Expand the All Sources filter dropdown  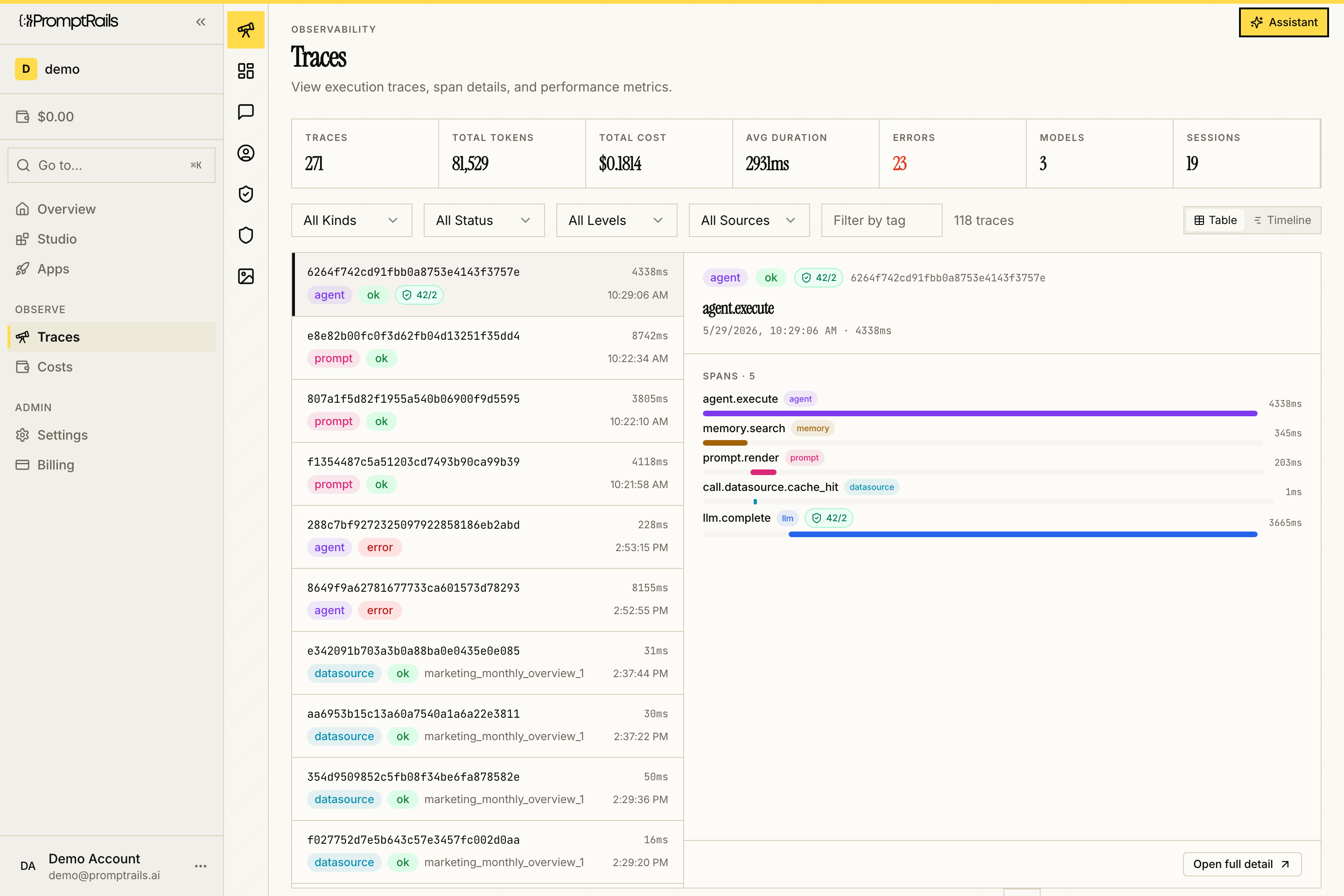click(x=749, y=220)
